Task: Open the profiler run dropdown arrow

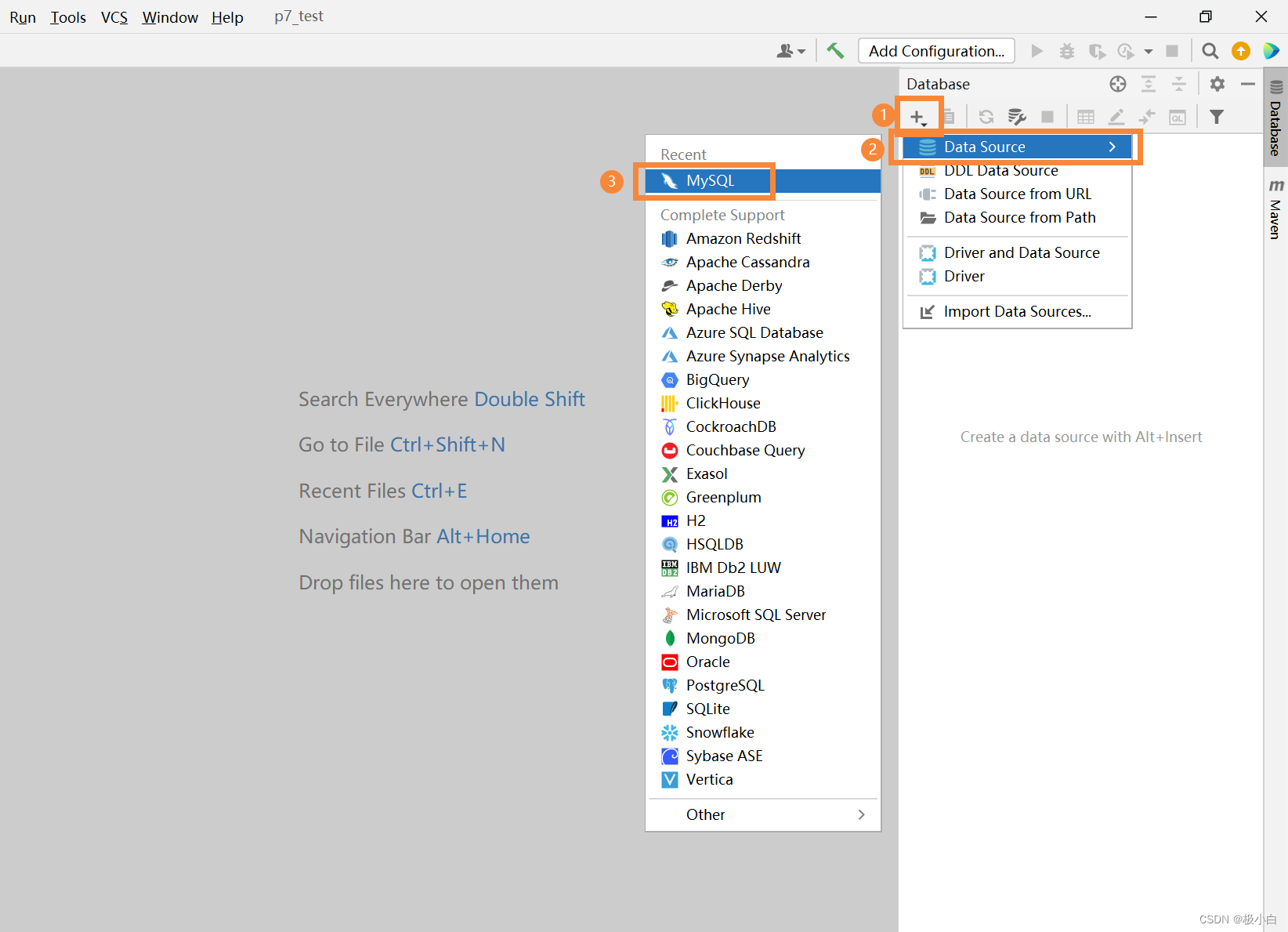Action: click(1149, 52)
